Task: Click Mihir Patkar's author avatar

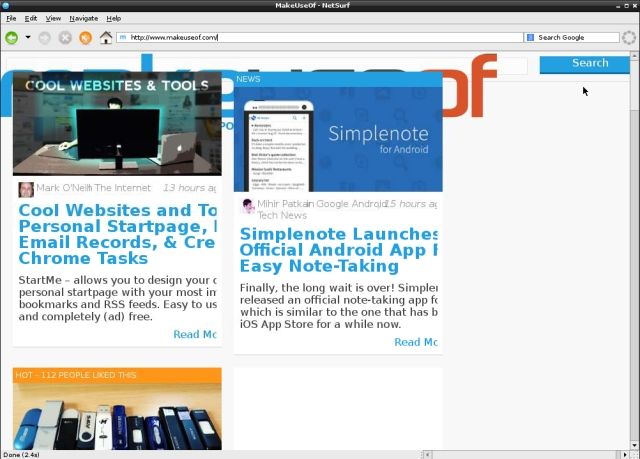Action: (x=247, y=206)
